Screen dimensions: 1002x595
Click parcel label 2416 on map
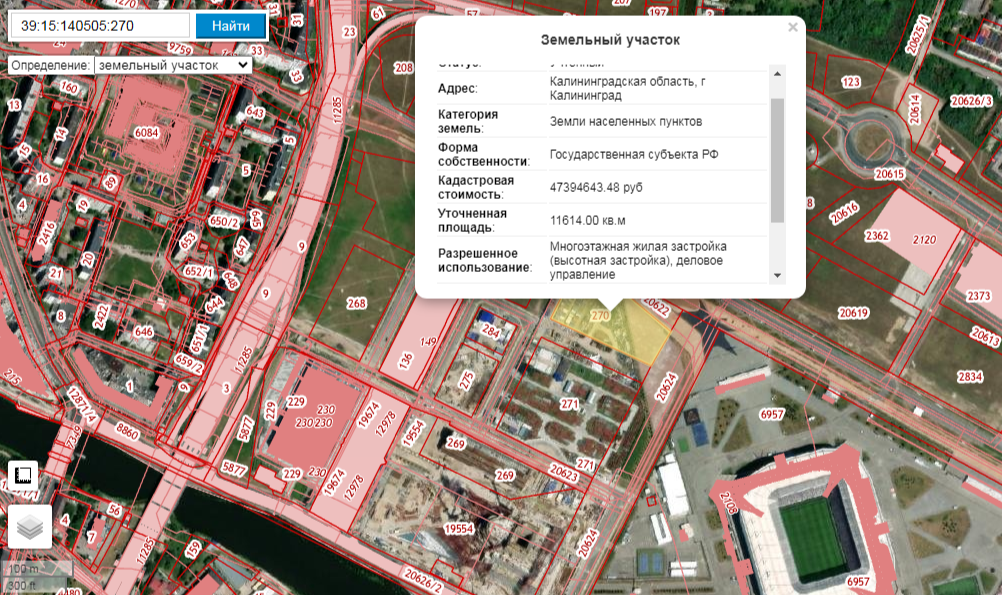(46, 235)
